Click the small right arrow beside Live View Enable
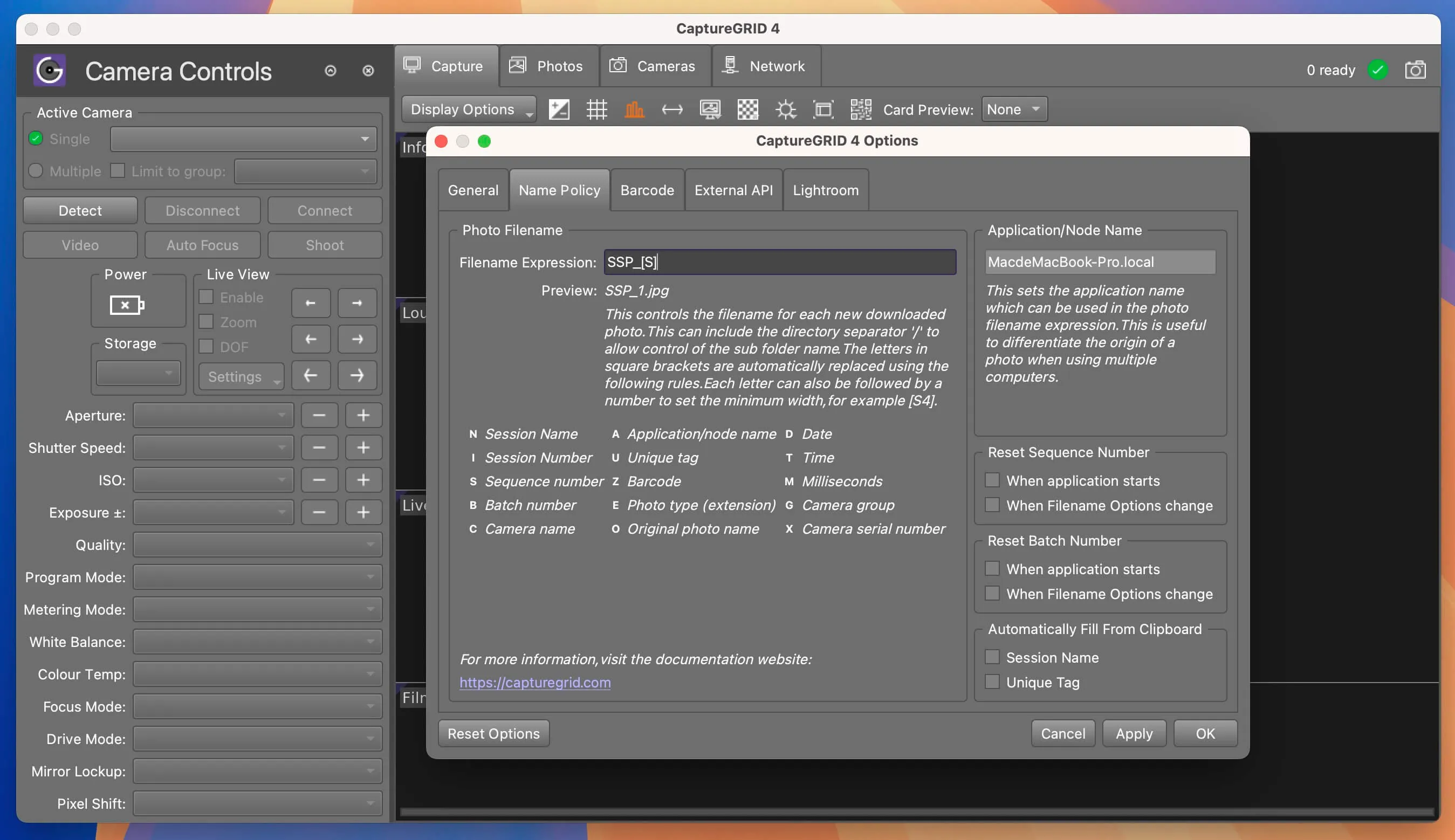1455x840 pixels. pos(357,303)
